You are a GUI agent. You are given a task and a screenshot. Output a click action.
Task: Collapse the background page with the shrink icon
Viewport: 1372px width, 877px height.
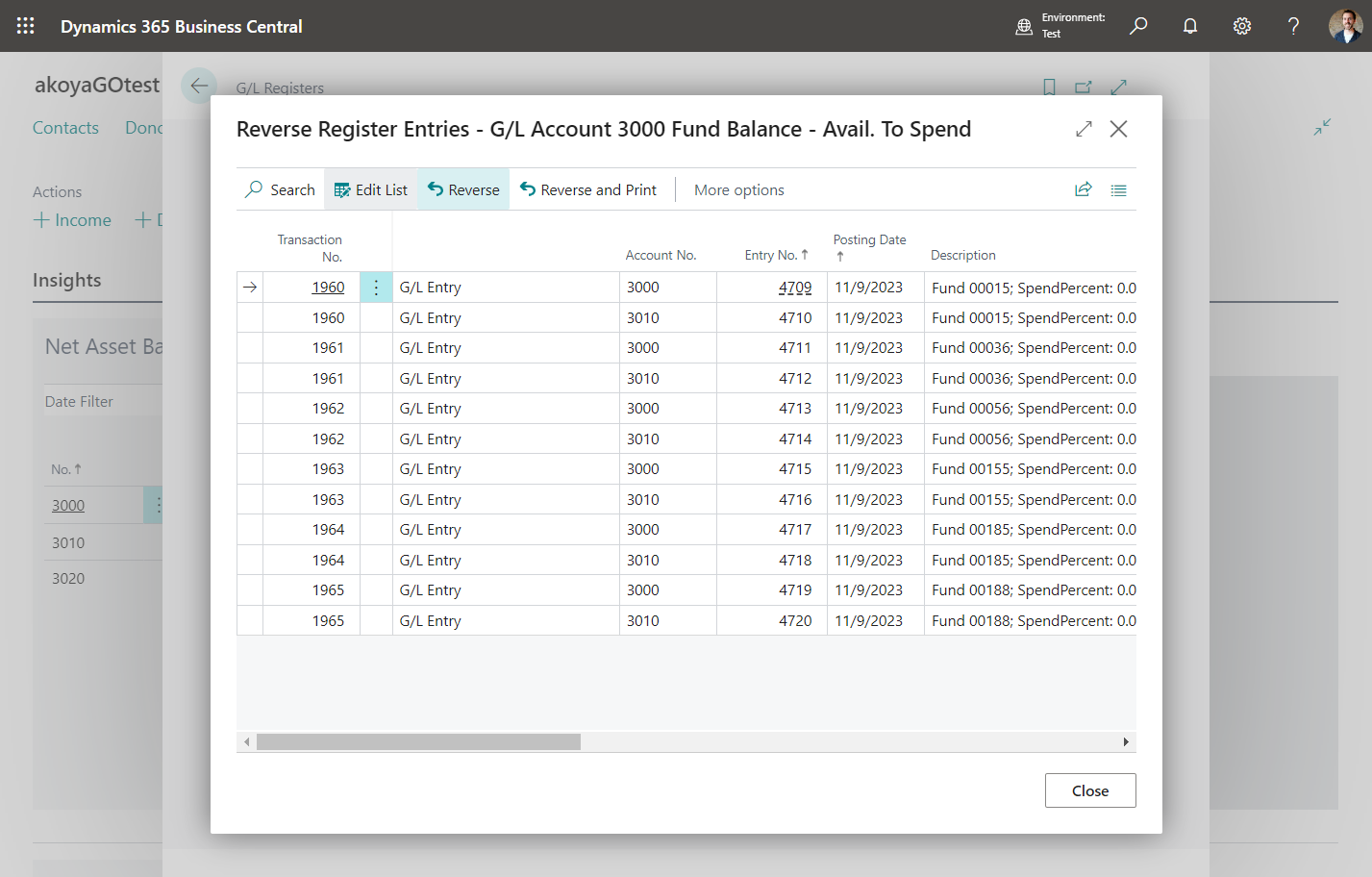point(1322,127)
